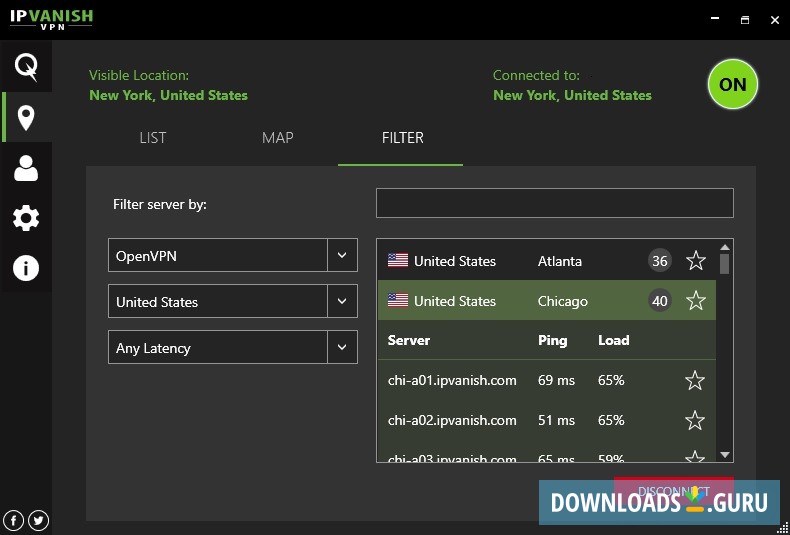Favorite the Chicago location star
This screenshot has width=790, height=535.
pyautogui.click(x=696, y=300)
